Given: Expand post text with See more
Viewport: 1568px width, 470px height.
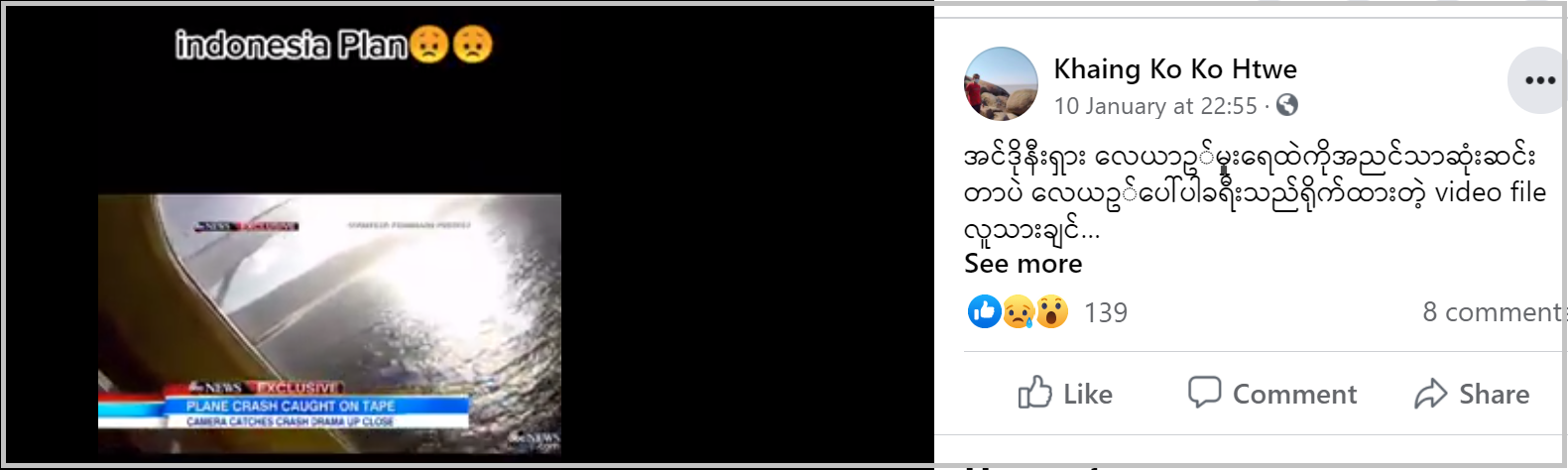Looking at the screenshot, I should tap(1023, 264).
